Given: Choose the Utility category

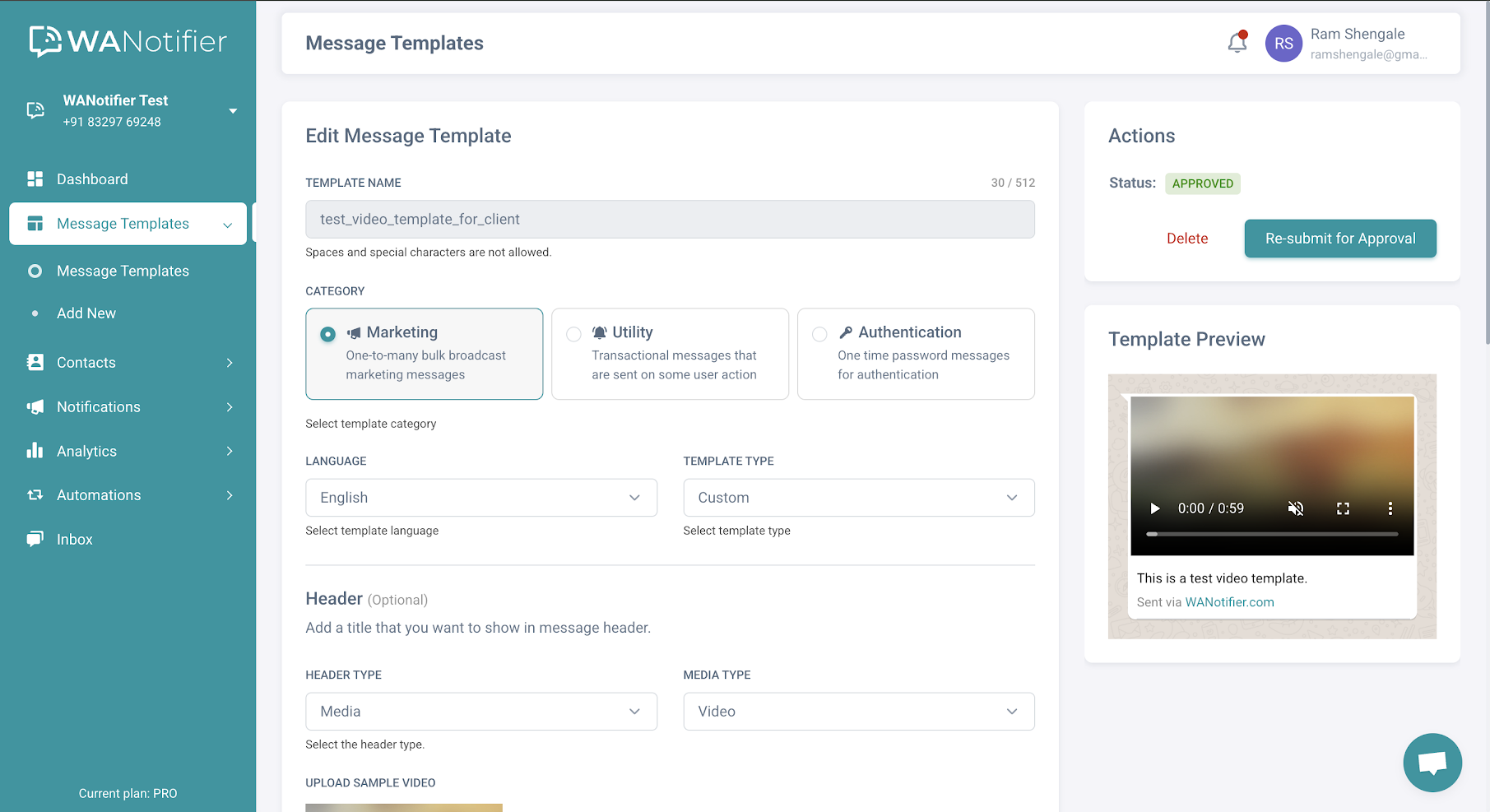Looking at the screenshot, I should [573, 334].
